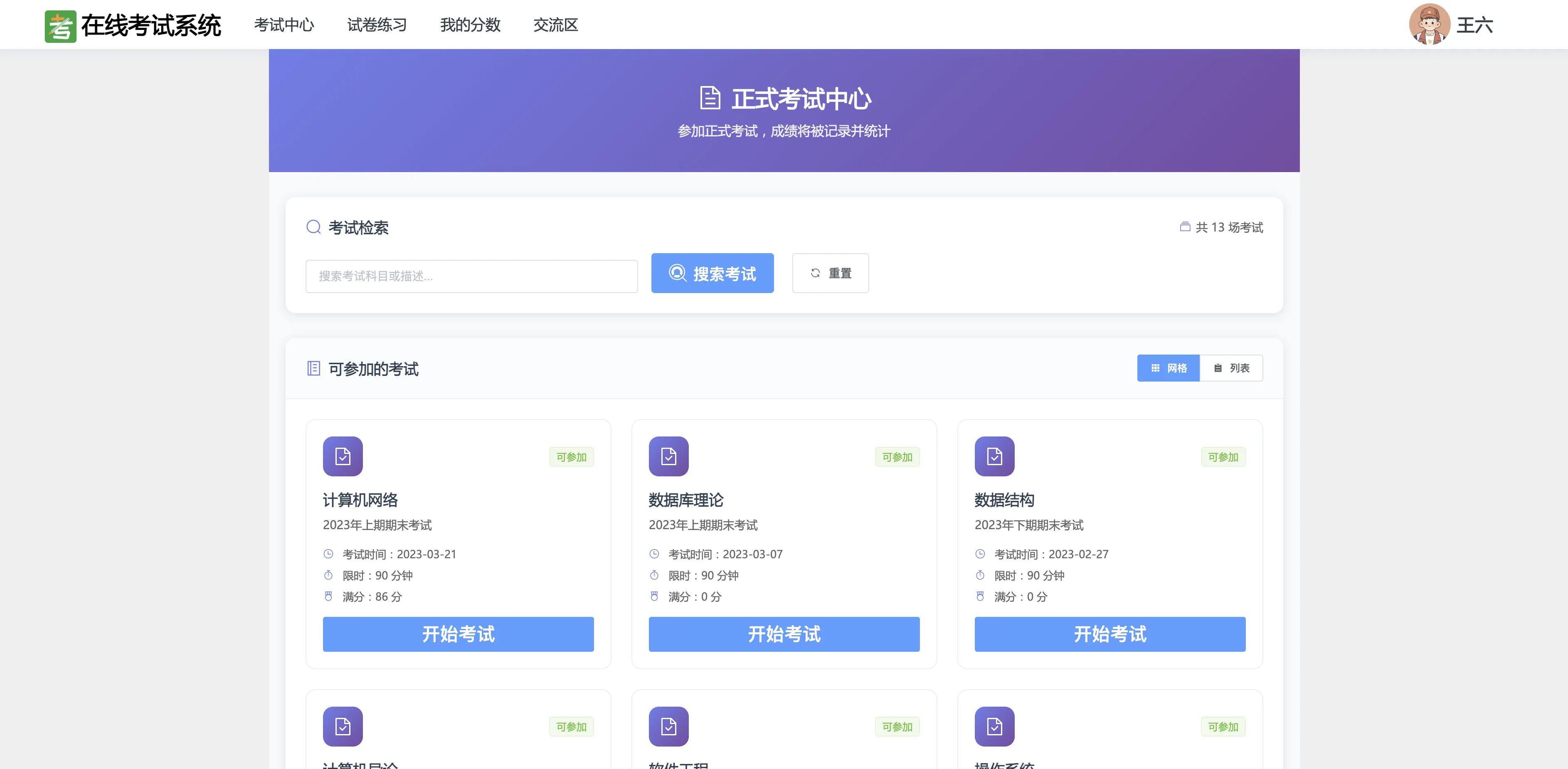Click the magnifier icon beside 考试检索
The image size is (1568, 769).
click(x=313, y=227)
